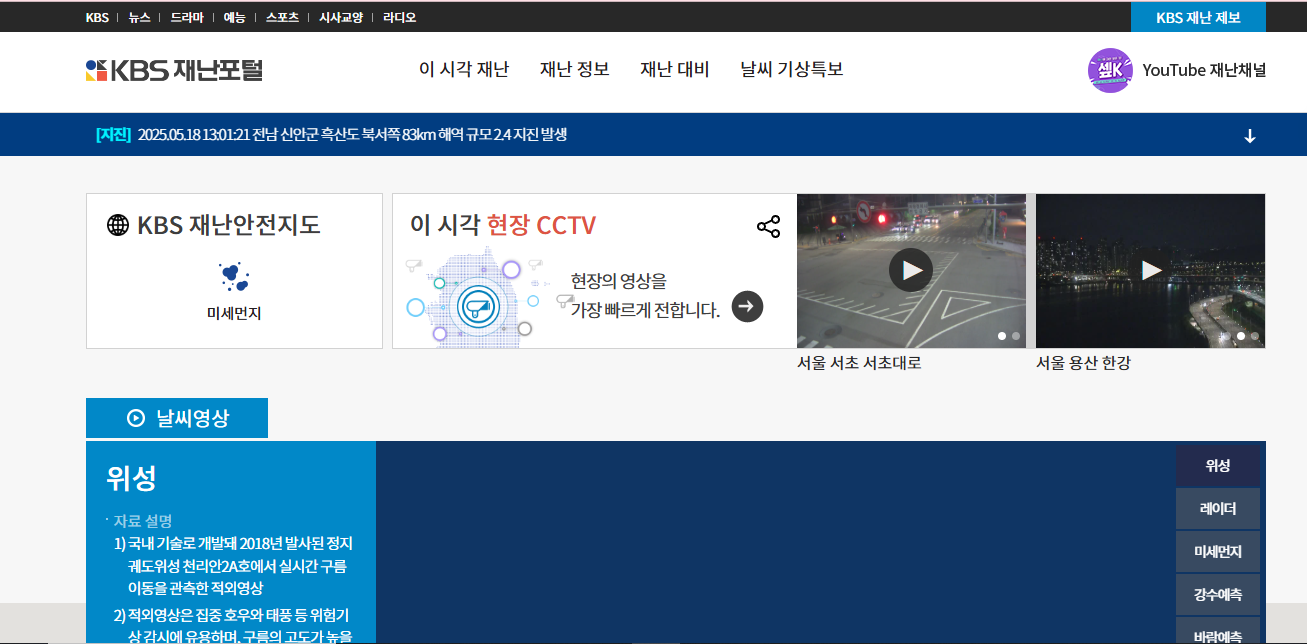Select the white carousel dot on 한강 video

(1241, 336)
